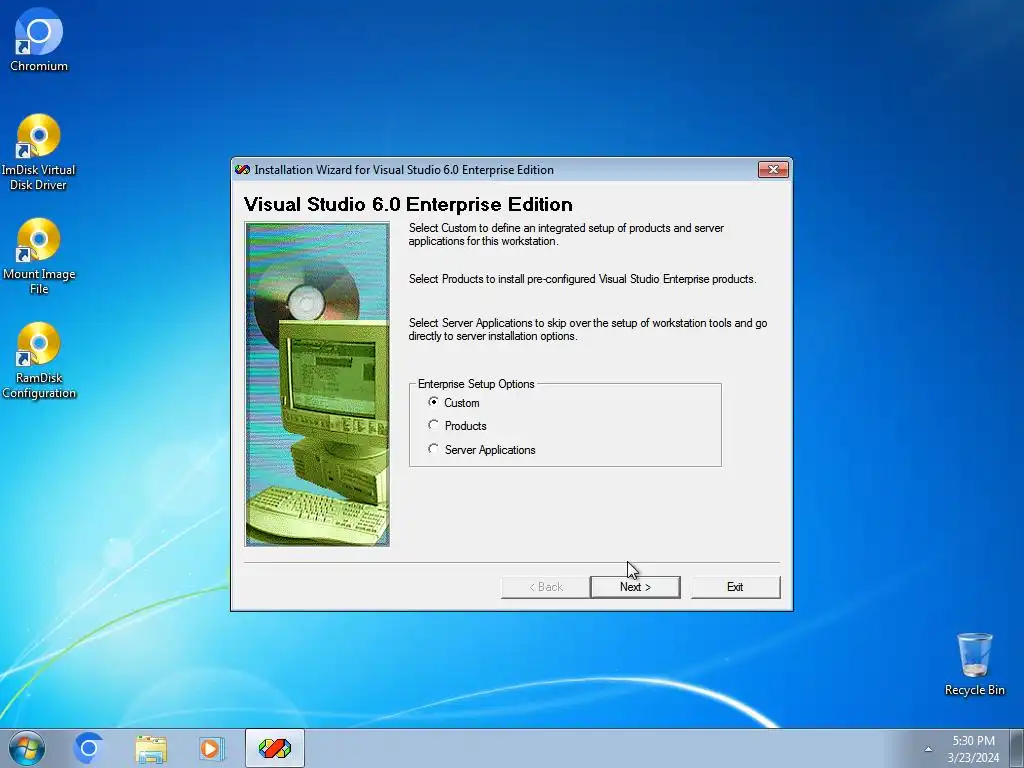1024x768 pixels.
Task: Click the 'Select Custom to define' paragraph
Action: 566,234
